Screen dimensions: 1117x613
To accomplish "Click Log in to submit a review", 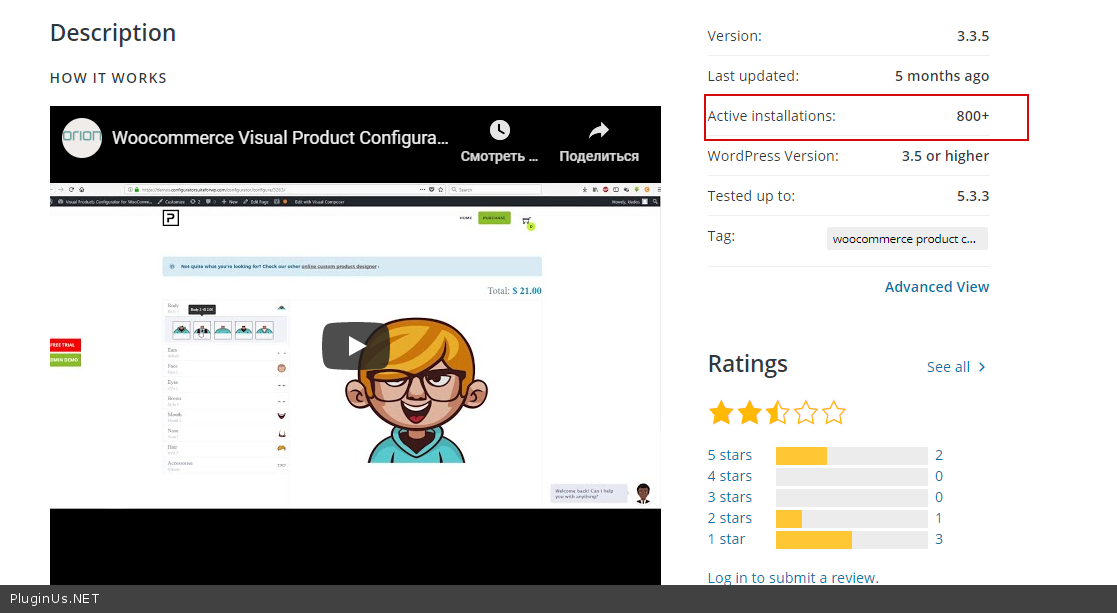I will (x=792, y=577).
